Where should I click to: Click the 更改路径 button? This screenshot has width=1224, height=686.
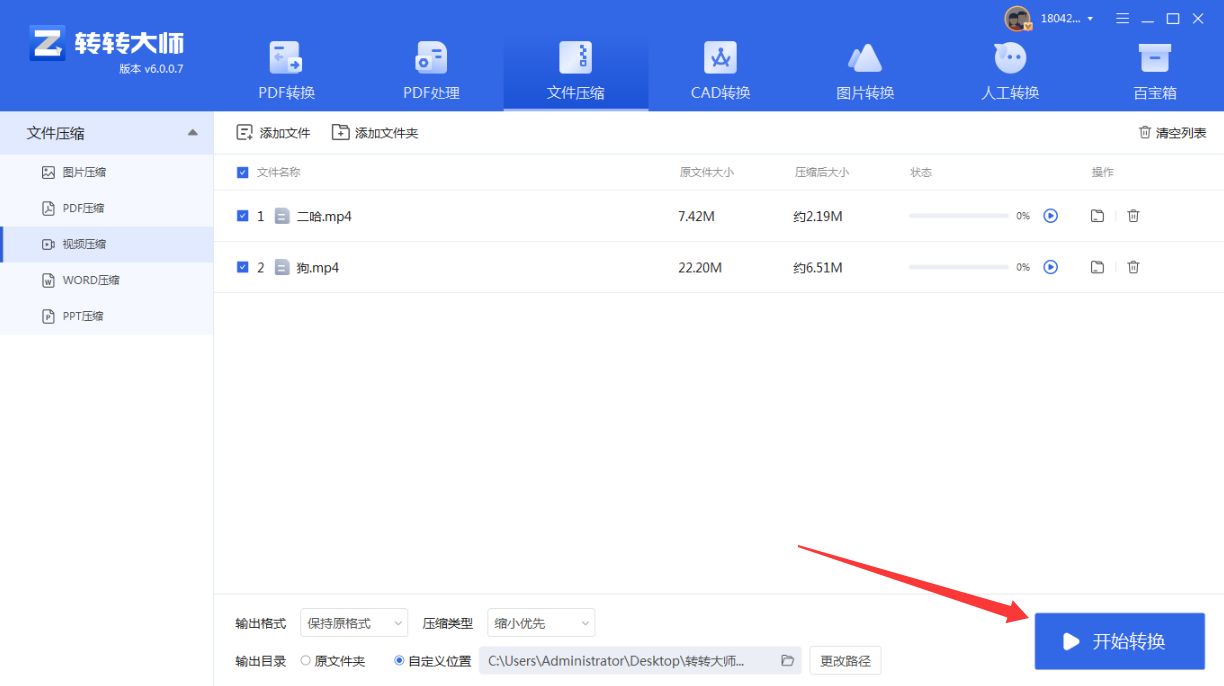(845, 661)
